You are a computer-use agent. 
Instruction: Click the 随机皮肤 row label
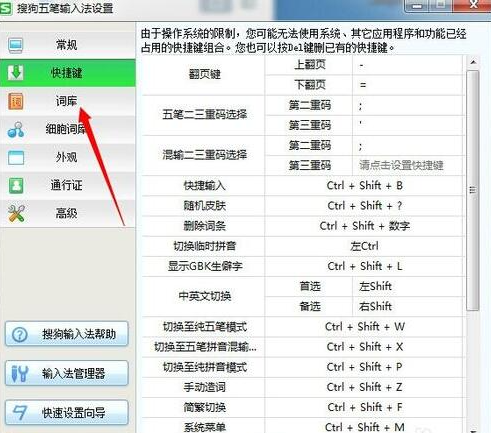(x=204, y=206)
